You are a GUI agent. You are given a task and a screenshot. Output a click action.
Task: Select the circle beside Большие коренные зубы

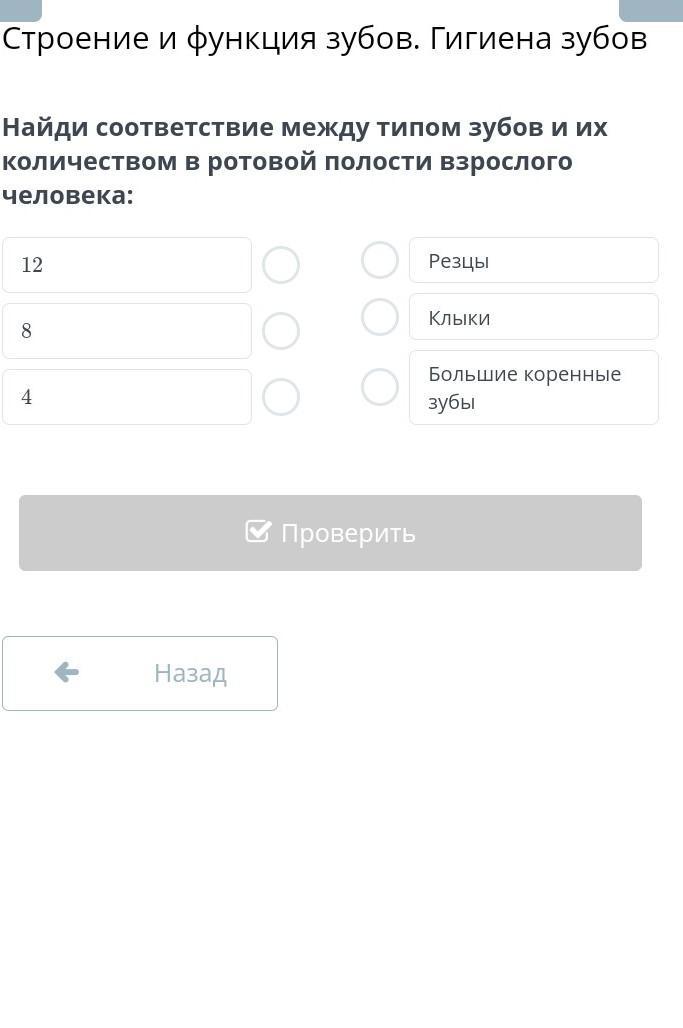[x=380, y=387]
